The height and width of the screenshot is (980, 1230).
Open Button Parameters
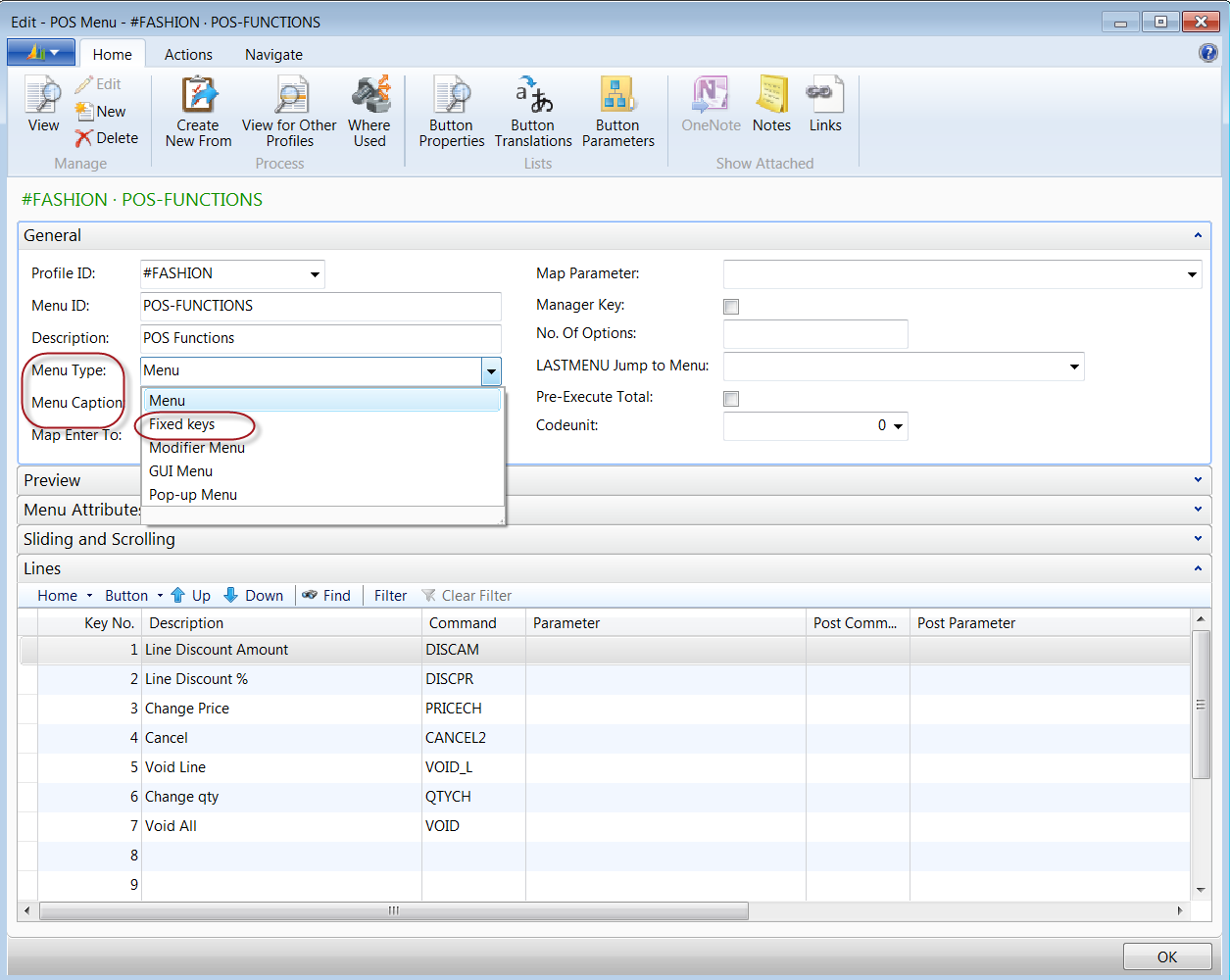[617, 96]
